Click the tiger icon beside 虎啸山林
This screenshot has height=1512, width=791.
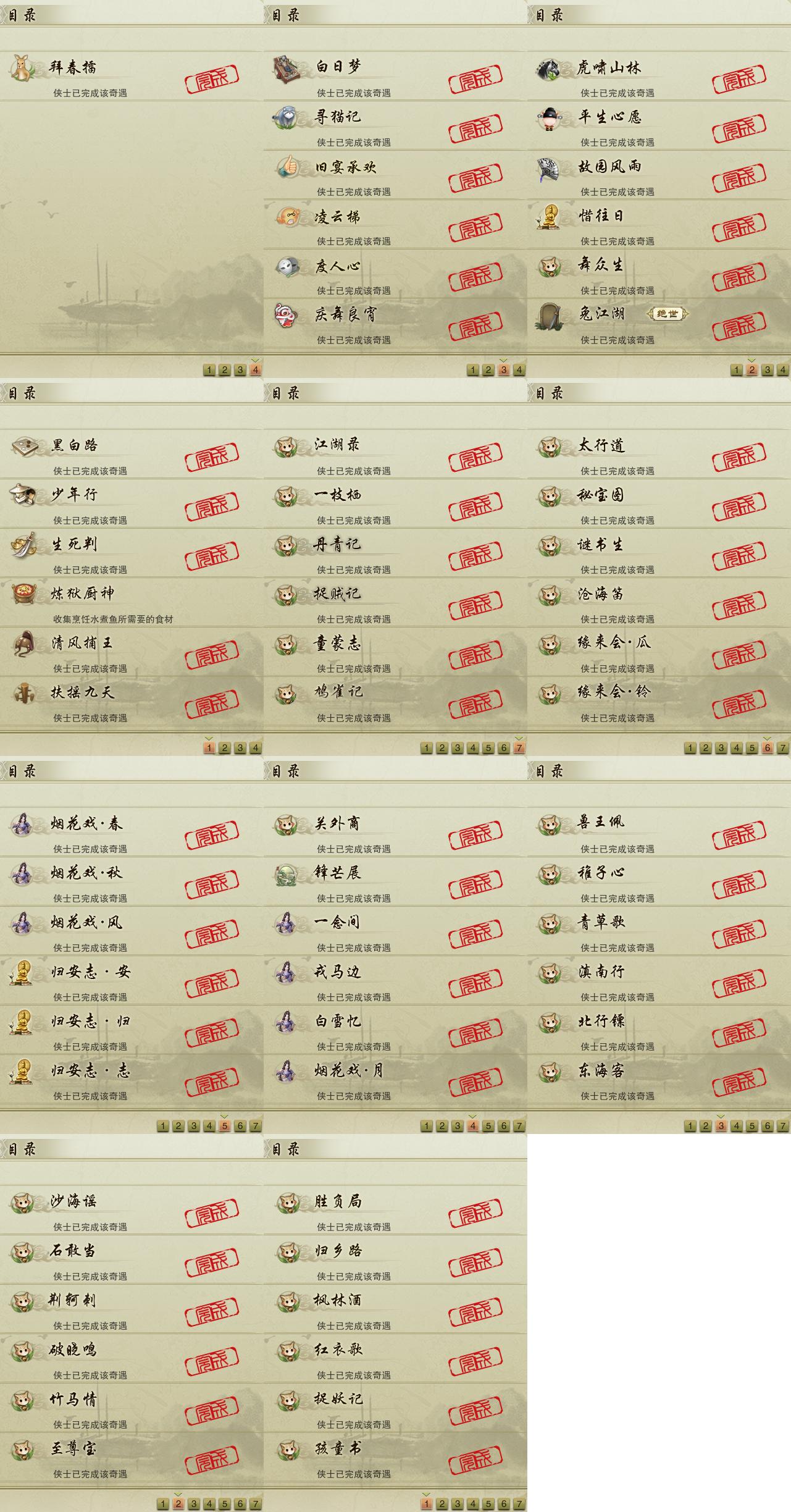click(x=550, y=68)
